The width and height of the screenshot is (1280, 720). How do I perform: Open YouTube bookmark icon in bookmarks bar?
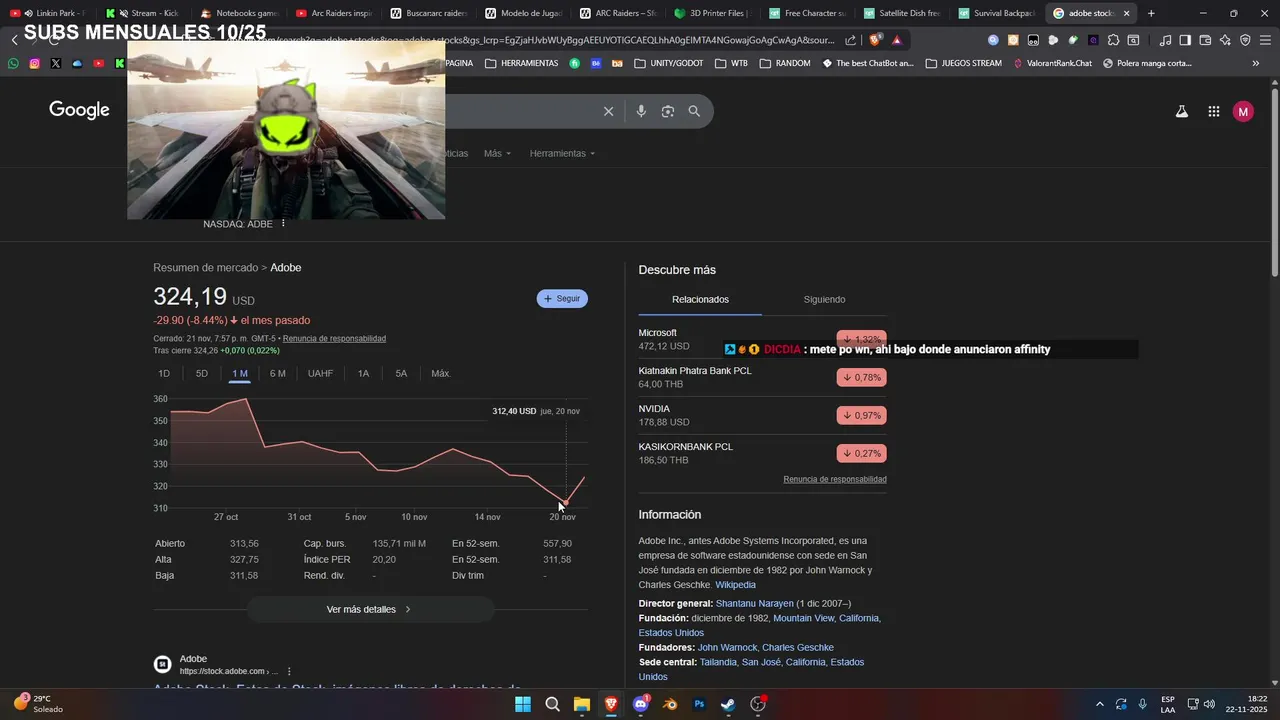click(98, 63)
